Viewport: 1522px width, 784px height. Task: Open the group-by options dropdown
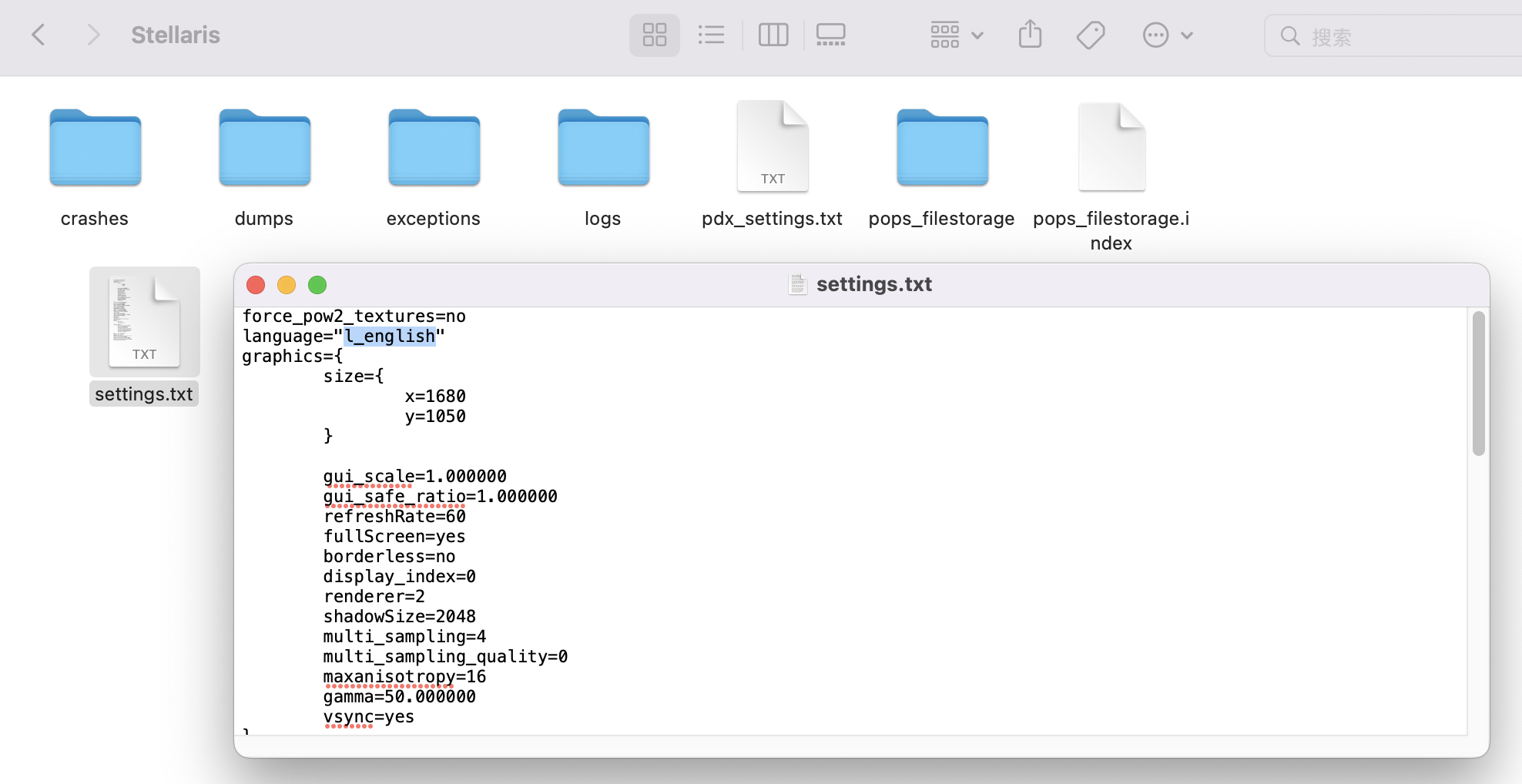click(x=957, y=35)
